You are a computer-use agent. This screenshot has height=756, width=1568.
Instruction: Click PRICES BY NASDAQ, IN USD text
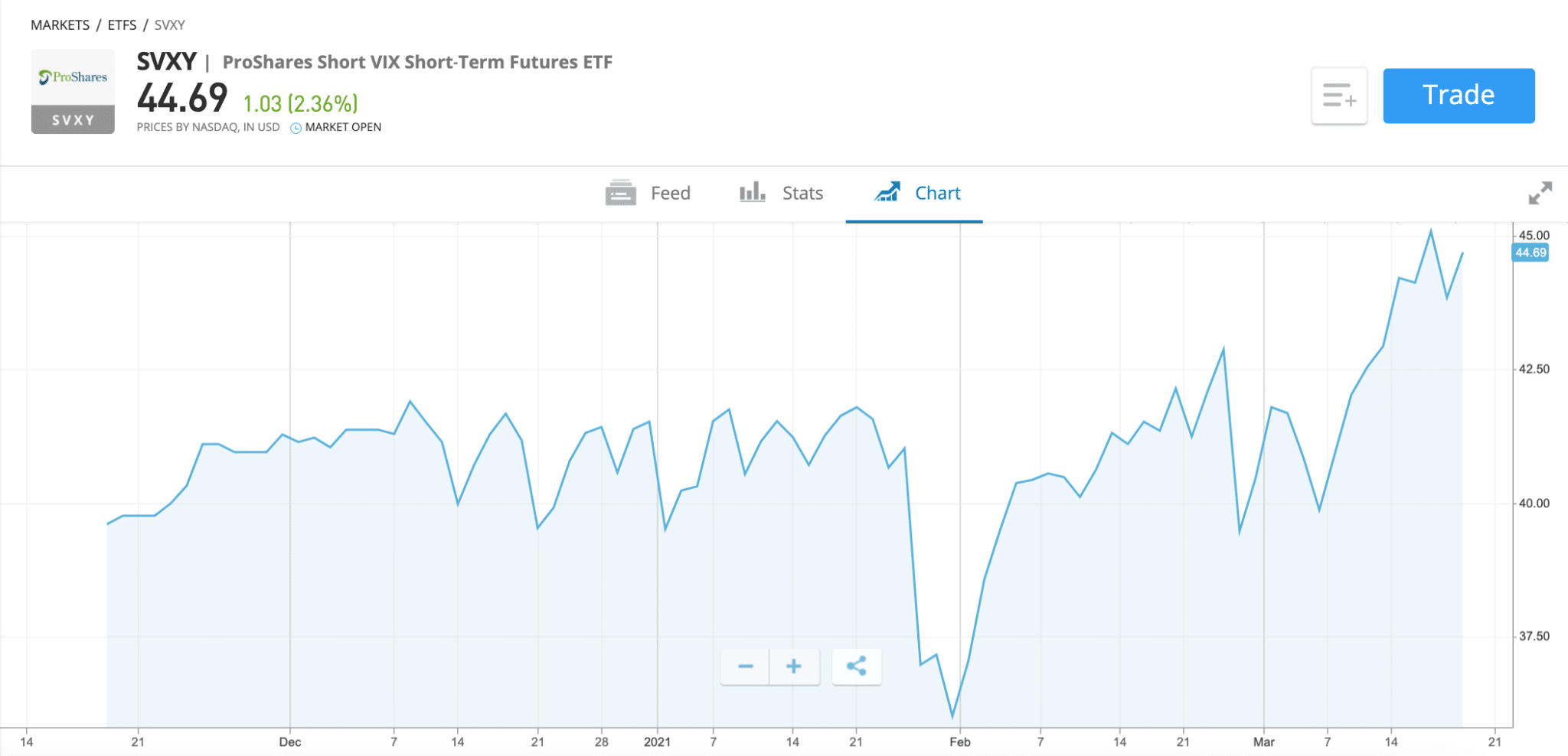tap(208, 127)
